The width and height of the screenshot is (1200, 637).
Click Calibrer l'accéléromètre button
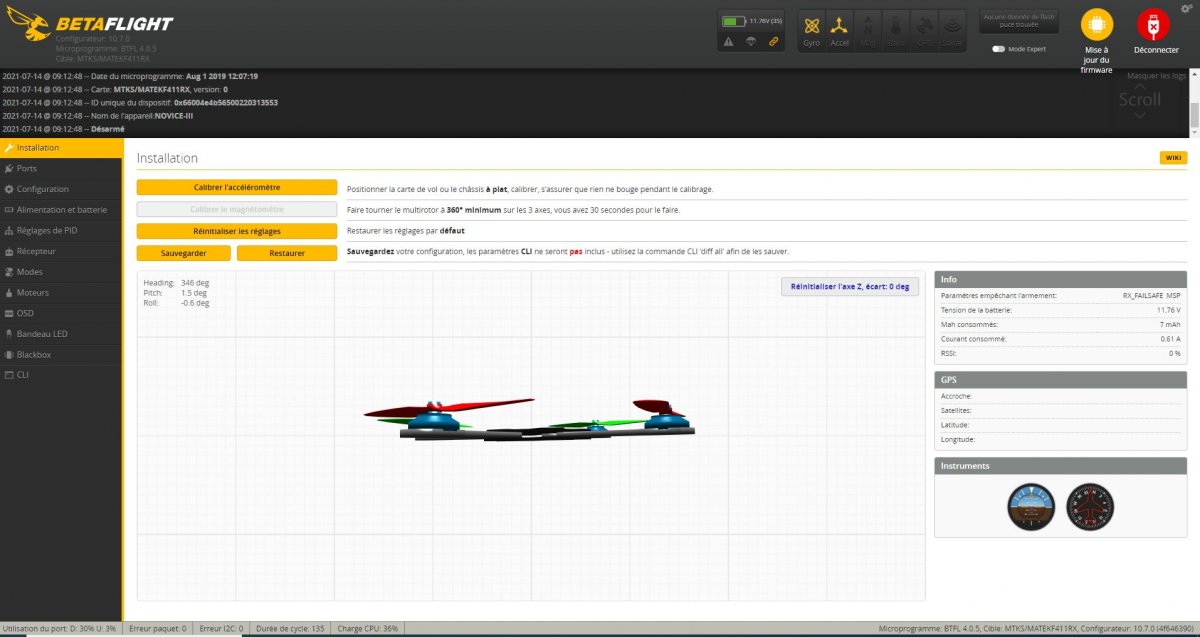click(236, 187)
